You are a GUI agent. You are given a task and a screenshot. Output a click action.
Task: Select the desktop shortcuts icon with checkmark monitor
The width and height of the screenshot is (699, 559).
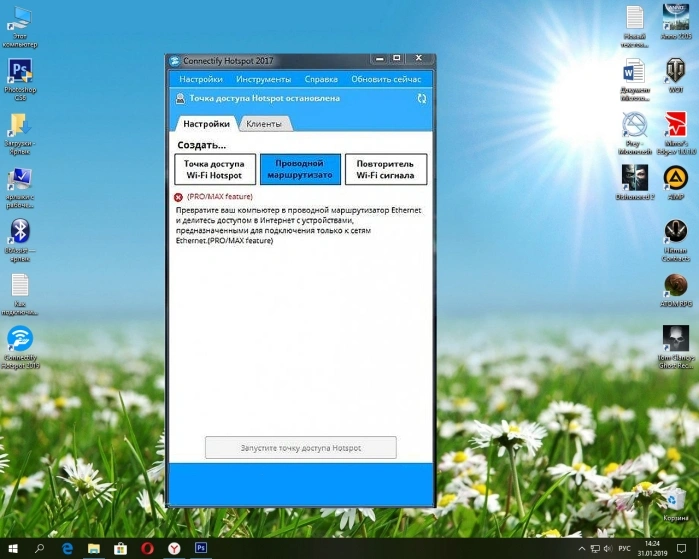tap(20, 187)
